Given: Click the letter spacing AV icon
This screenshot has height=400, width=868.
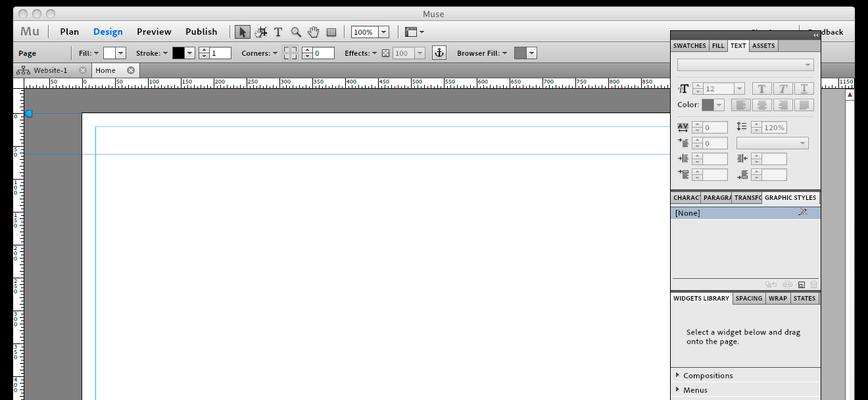Looking at the screenshot, I should (x=683, y=127).
